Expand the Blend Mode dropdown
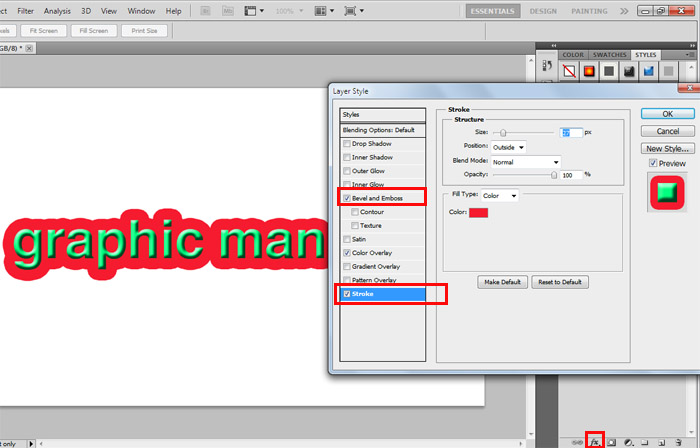700x448 pixels. point(525,161)
